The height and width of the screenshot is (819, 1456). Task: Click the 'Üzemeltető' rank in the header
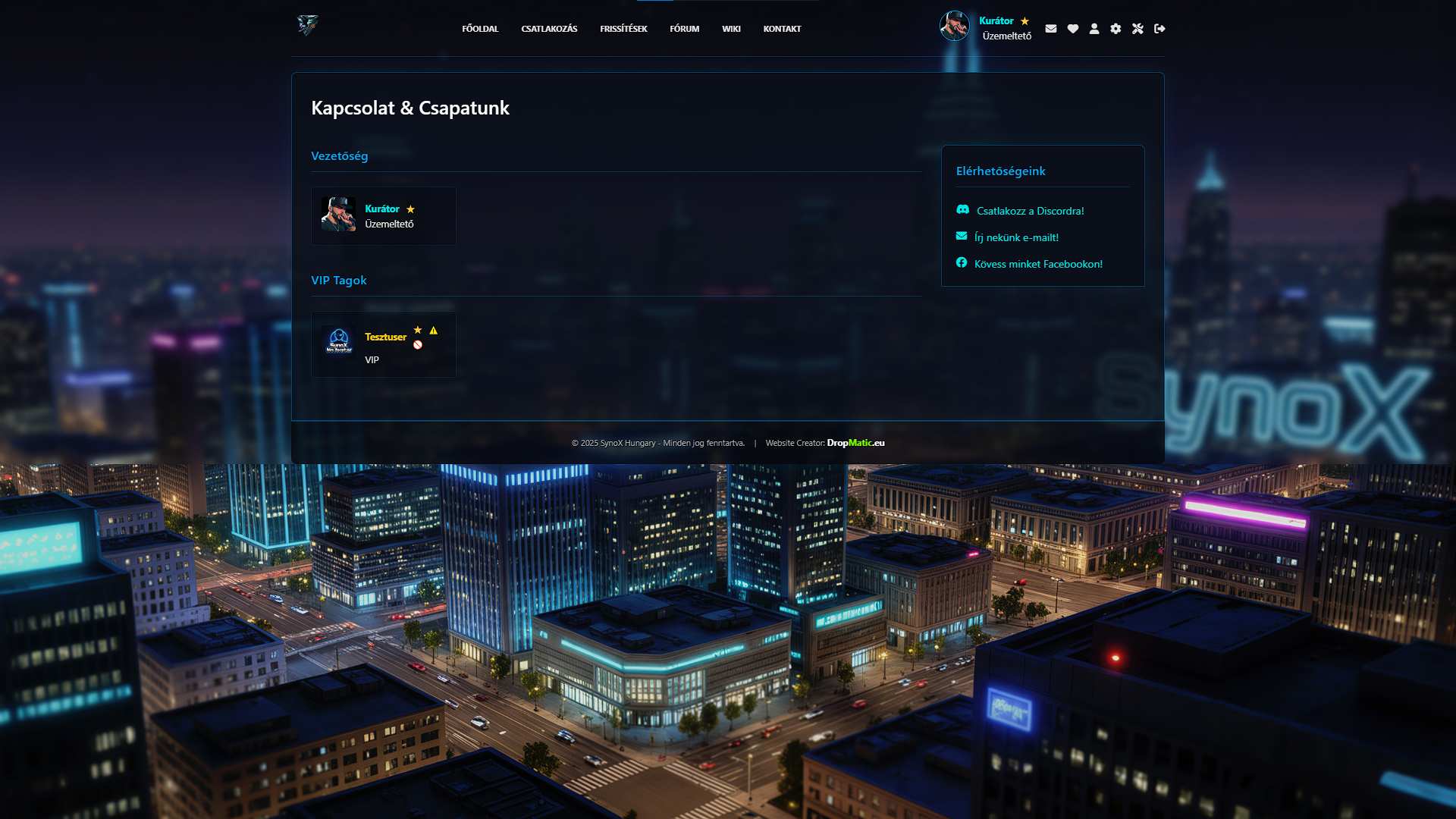pyautogui.click(x=1006, y=36)
